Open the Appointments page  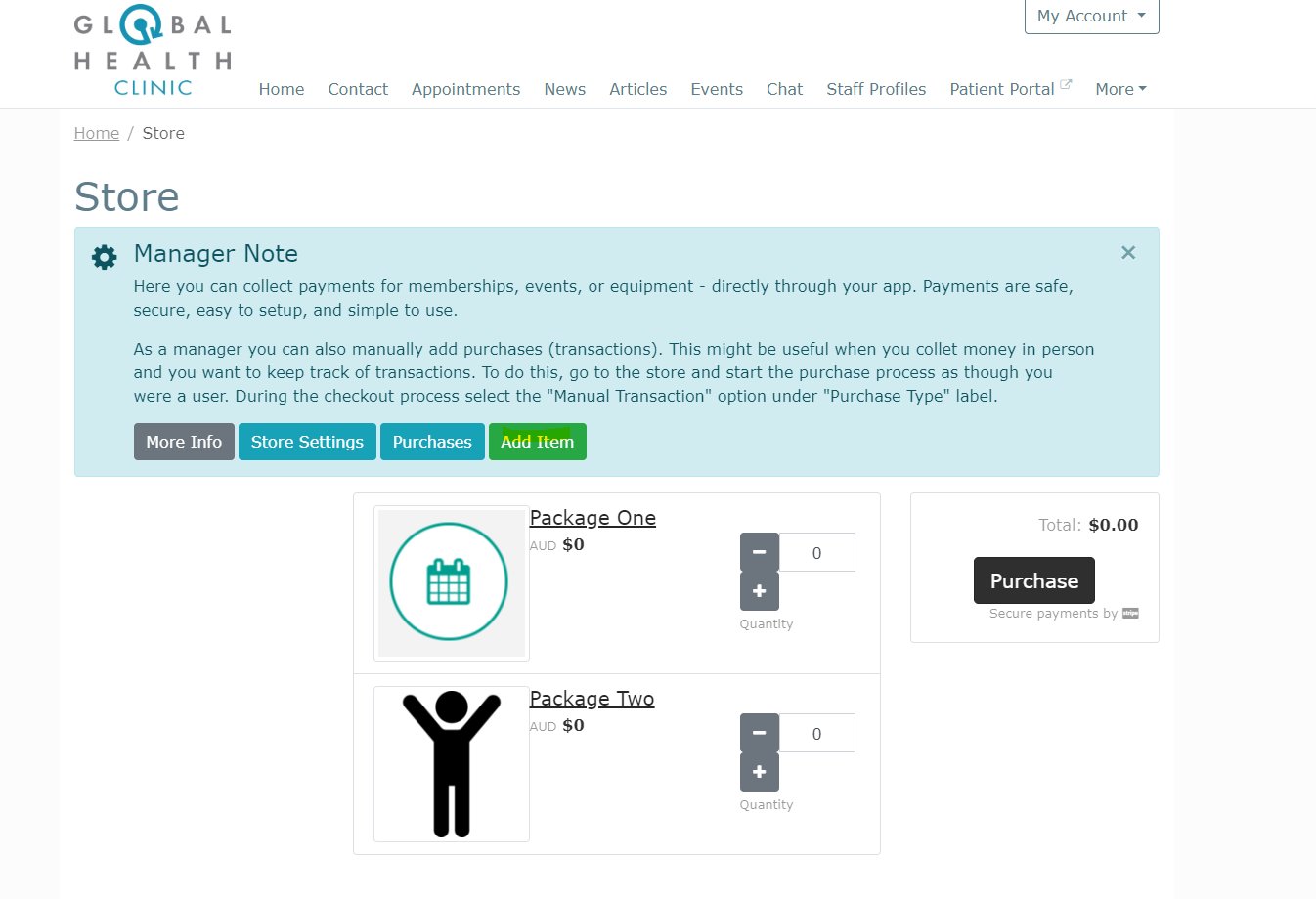465,89
